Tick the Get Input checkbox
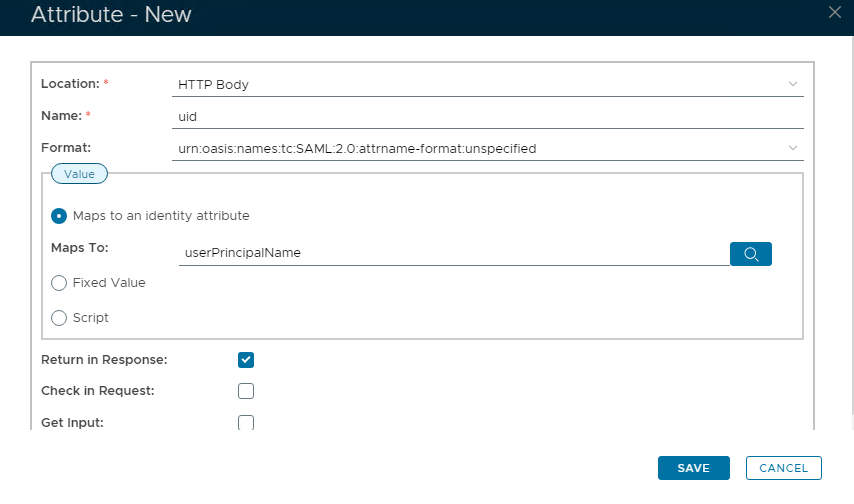 [246, 423]
